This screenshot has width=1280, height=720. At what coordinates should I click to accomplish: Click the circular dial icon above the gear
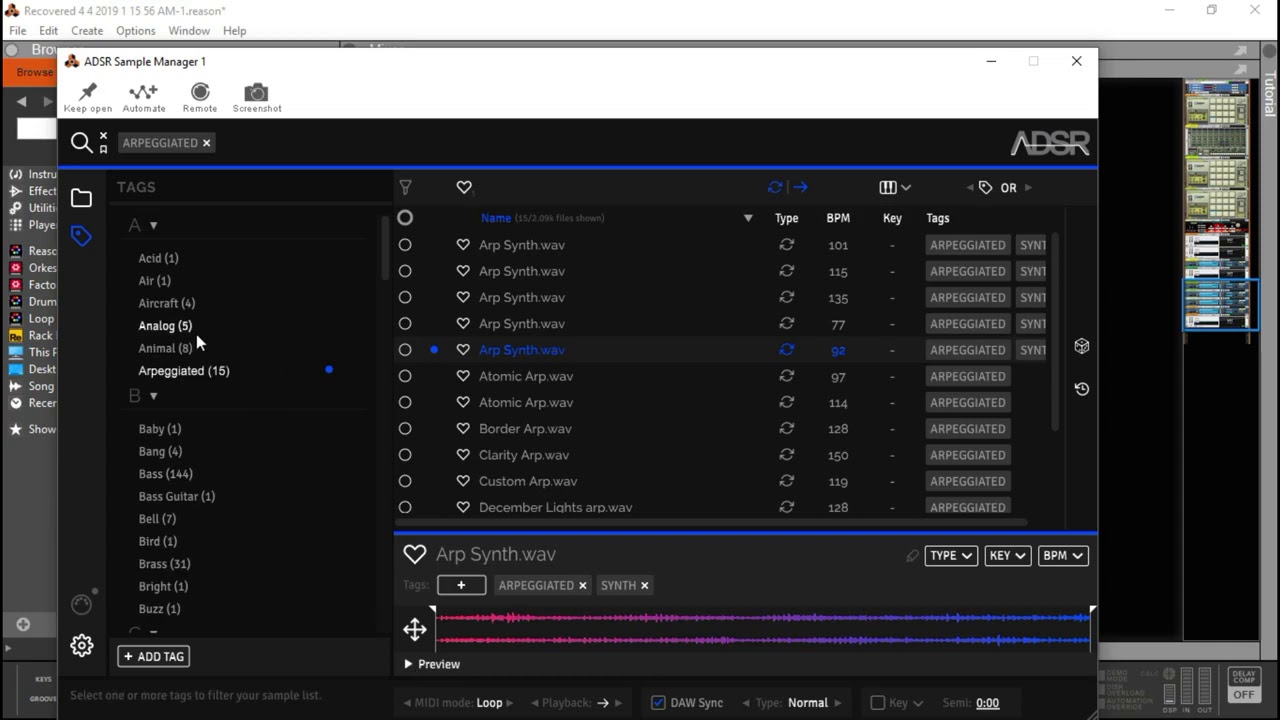[82, 604]
